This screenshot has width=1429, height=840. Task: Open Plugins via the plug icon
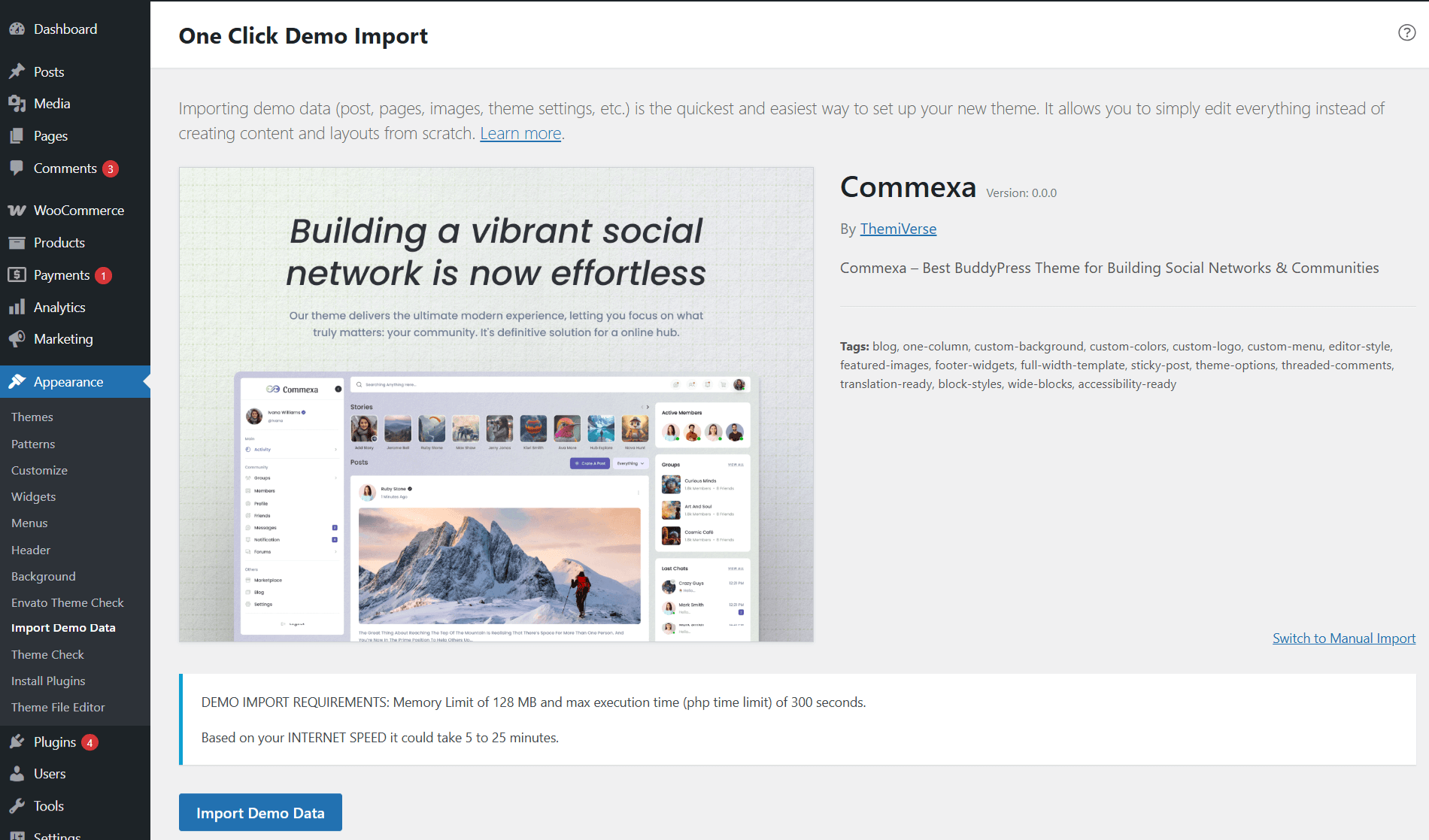click(x=17, y=741)
